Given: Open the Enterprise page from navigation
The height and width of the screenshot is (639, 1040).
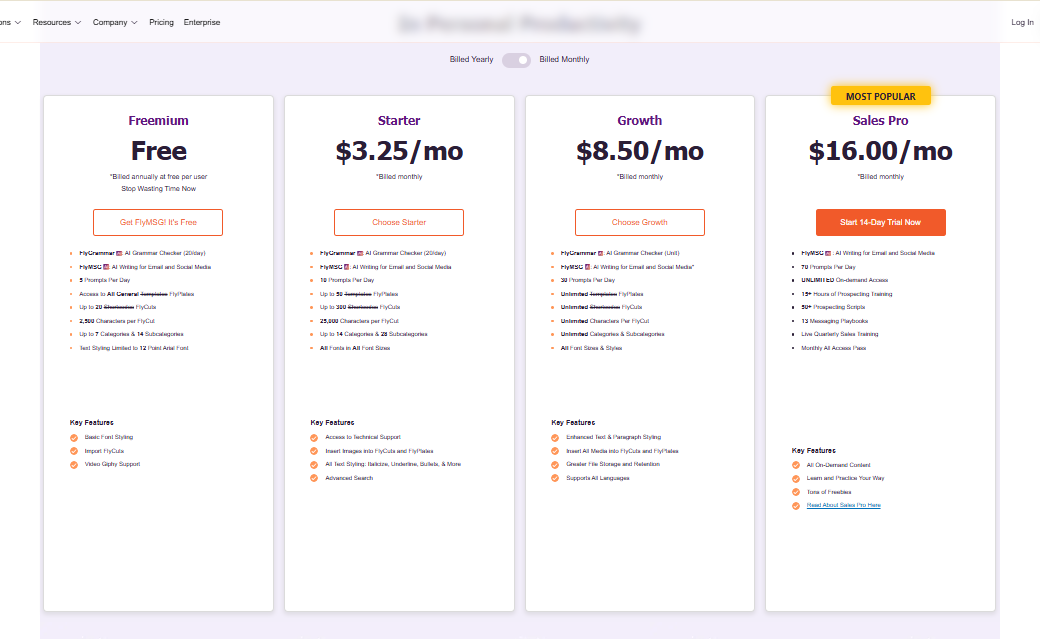Looking at the screenshot, I should click(x=202, y=22).
